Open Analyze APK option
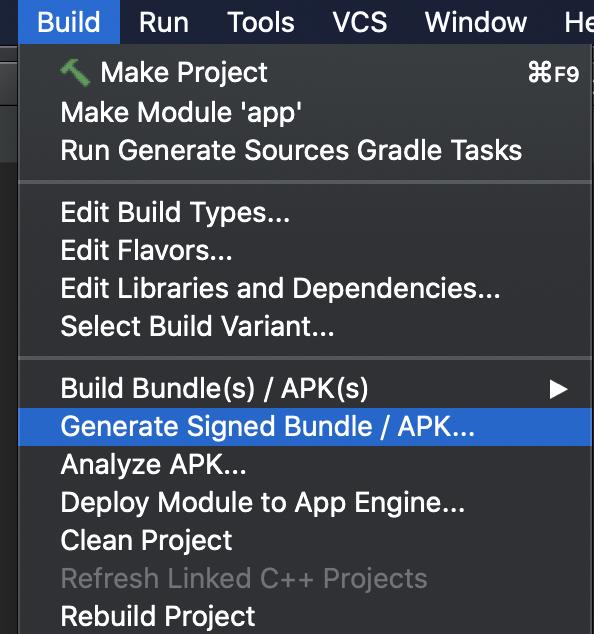The height and width of the screenshot is (634, 594). pyautogui.click(x=305, y=465)
